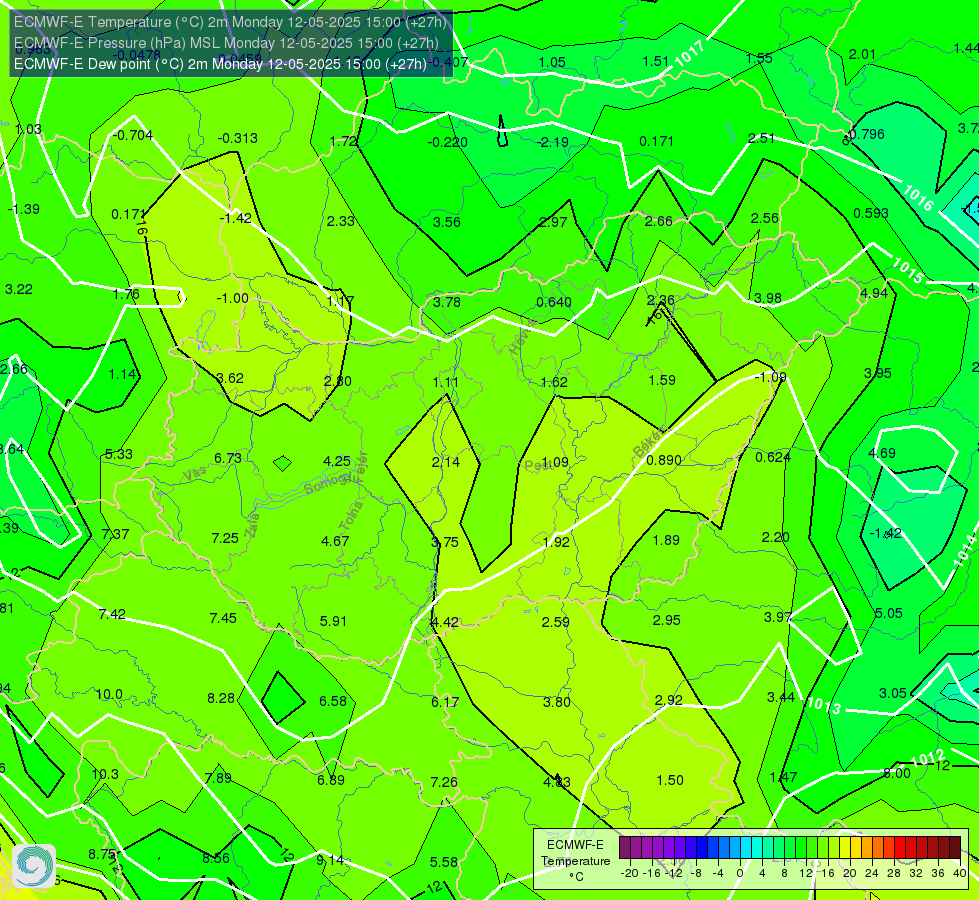Click the dew point value 7.42
979x900 pixels.
click(x=112, y=615)
